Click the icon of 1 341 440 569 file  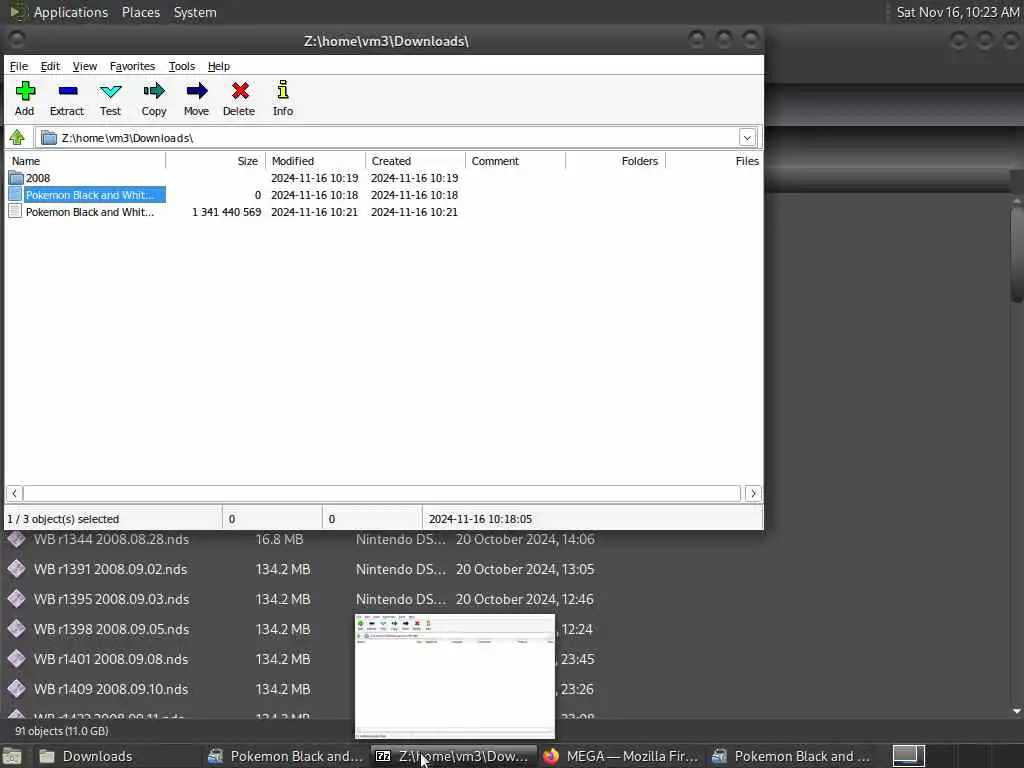coord(15,211)
